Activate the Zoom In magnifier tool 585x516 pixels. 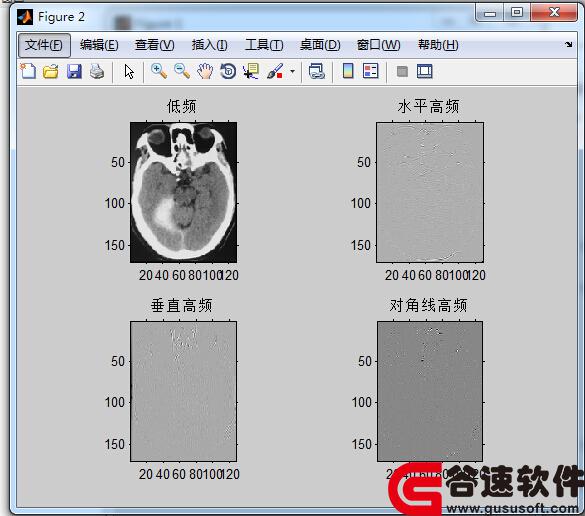tap(159, 71)
